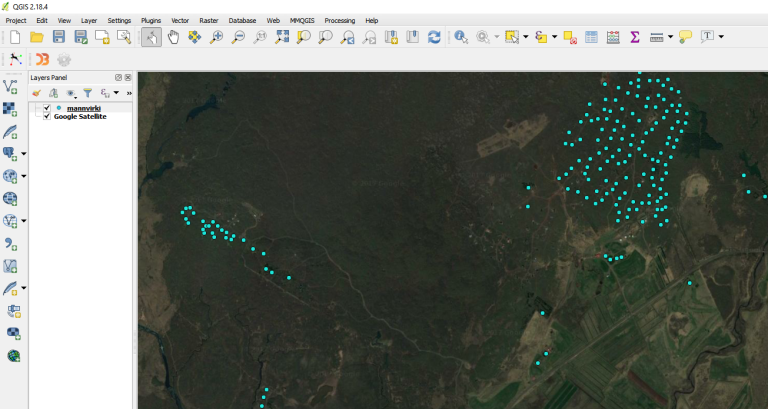The width and height of the screenshot is (768, 409).
Task: Toggle the Google Satellite layer checkbox
Action: pos(47,116)
